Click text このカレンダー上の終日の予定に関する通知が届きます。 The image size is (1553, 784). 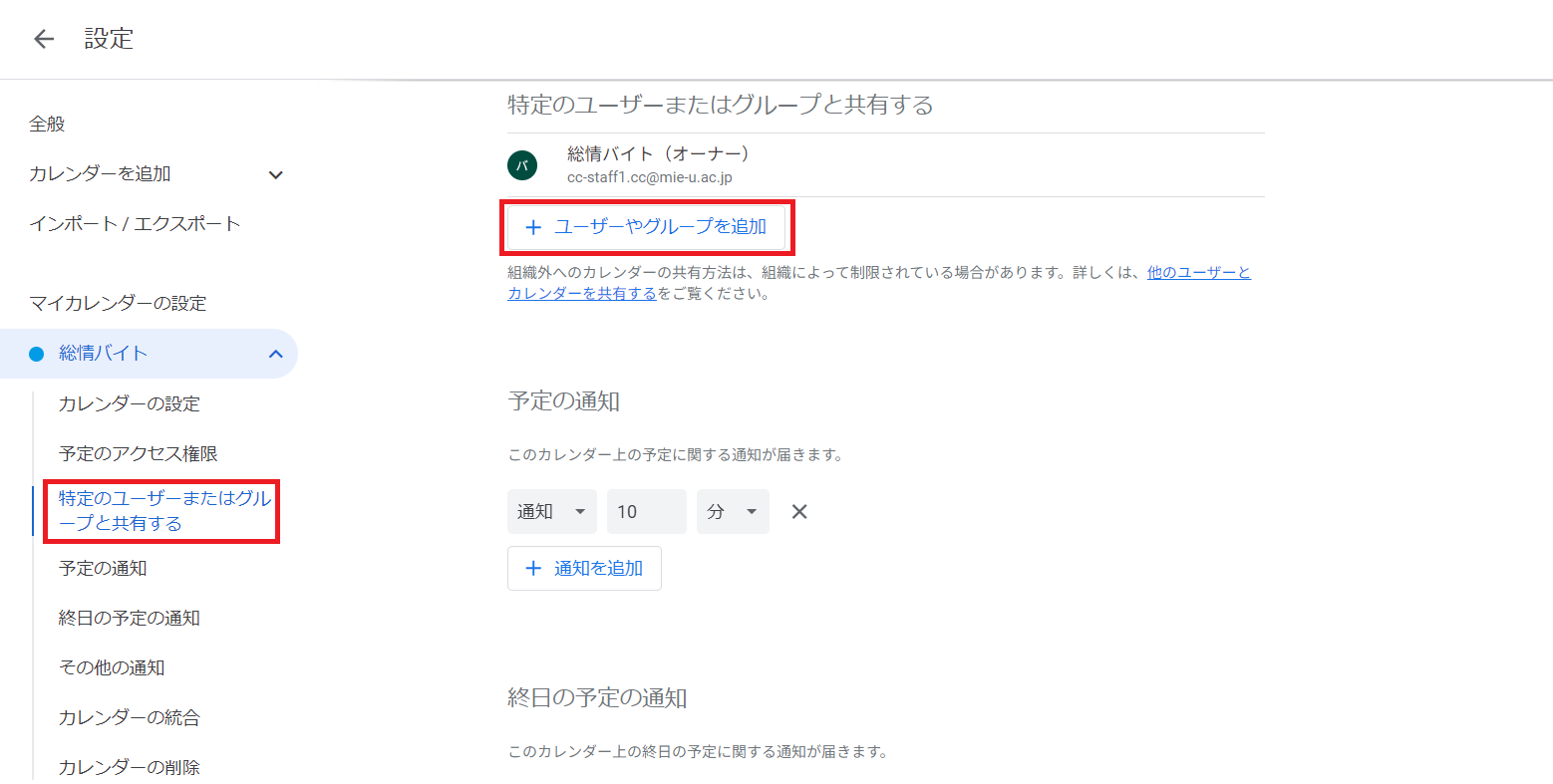tap(698, 751)
